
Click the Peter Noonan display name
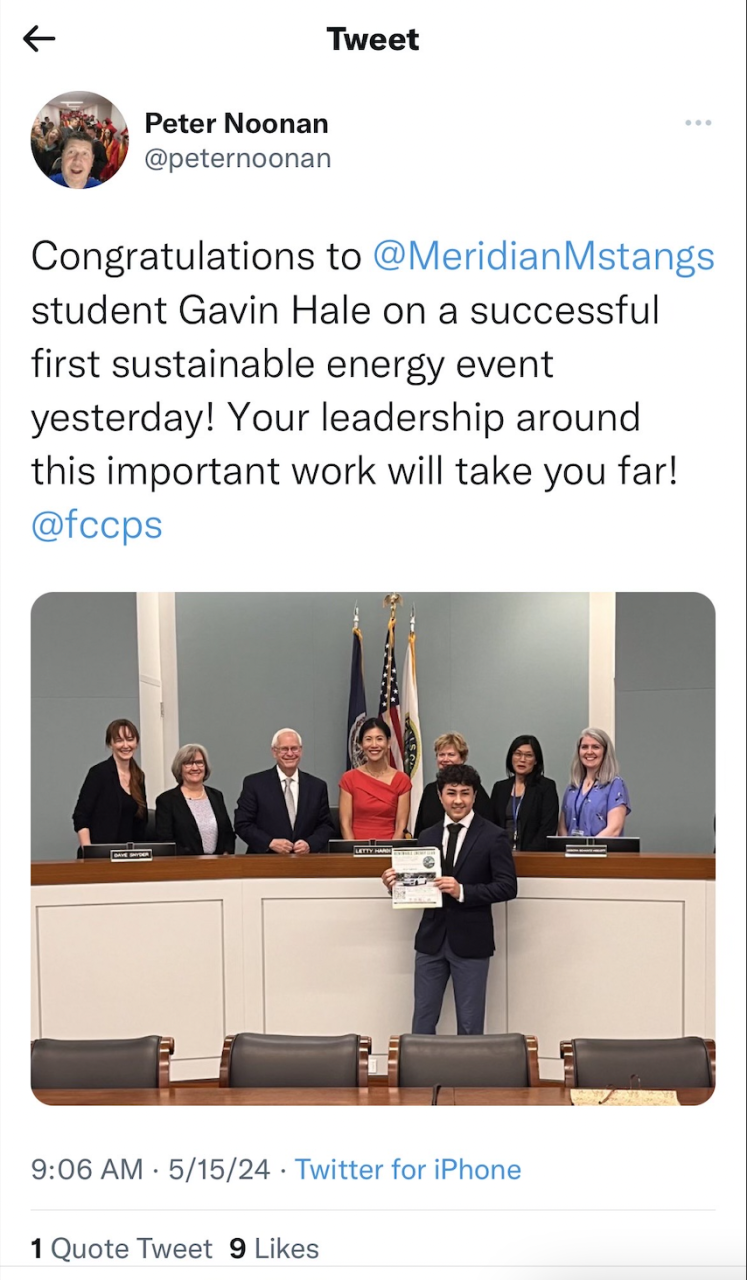pos(236,123)
